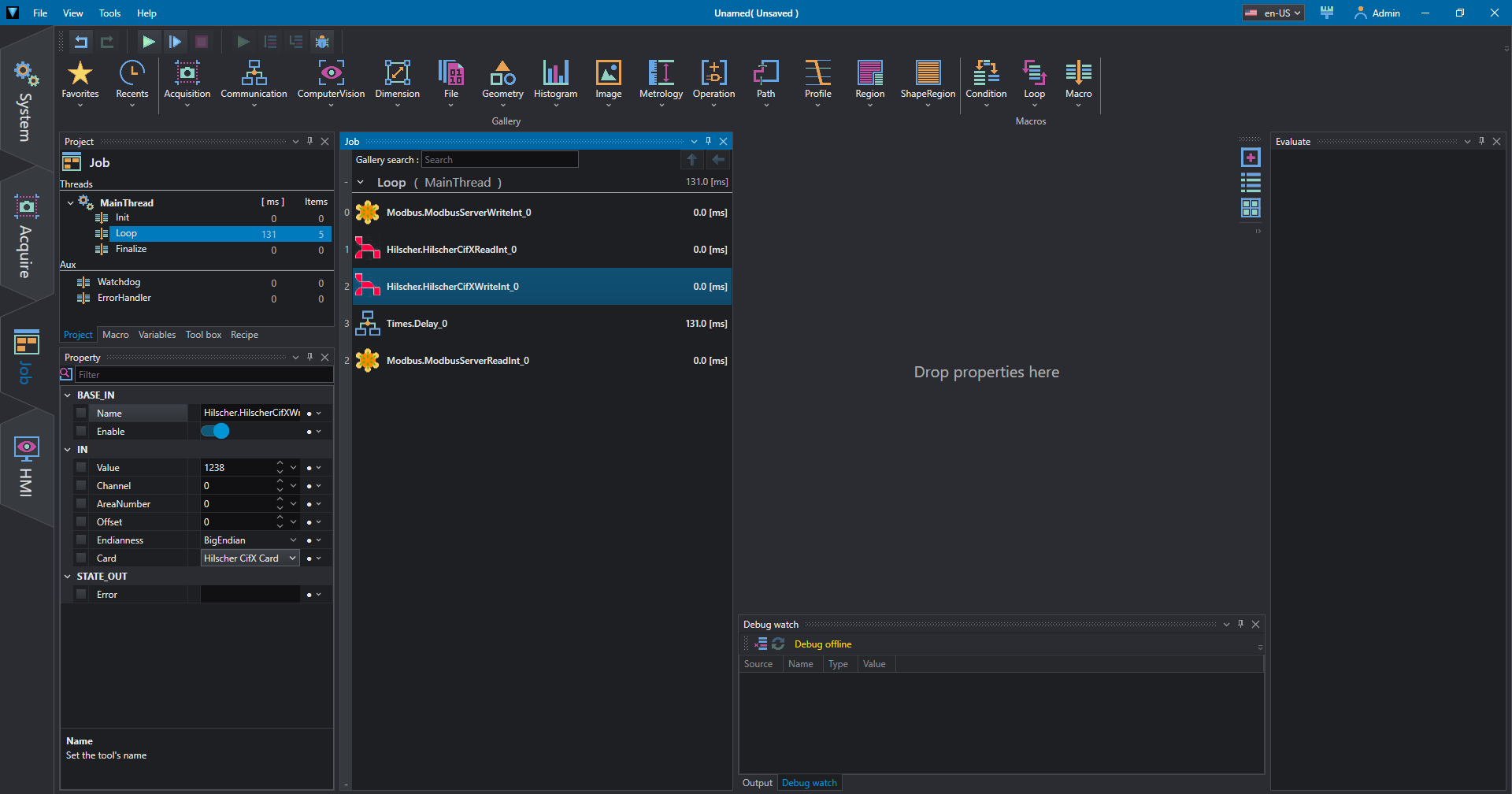Select the Times.Delay_0 step in job list

pos(417,324)
